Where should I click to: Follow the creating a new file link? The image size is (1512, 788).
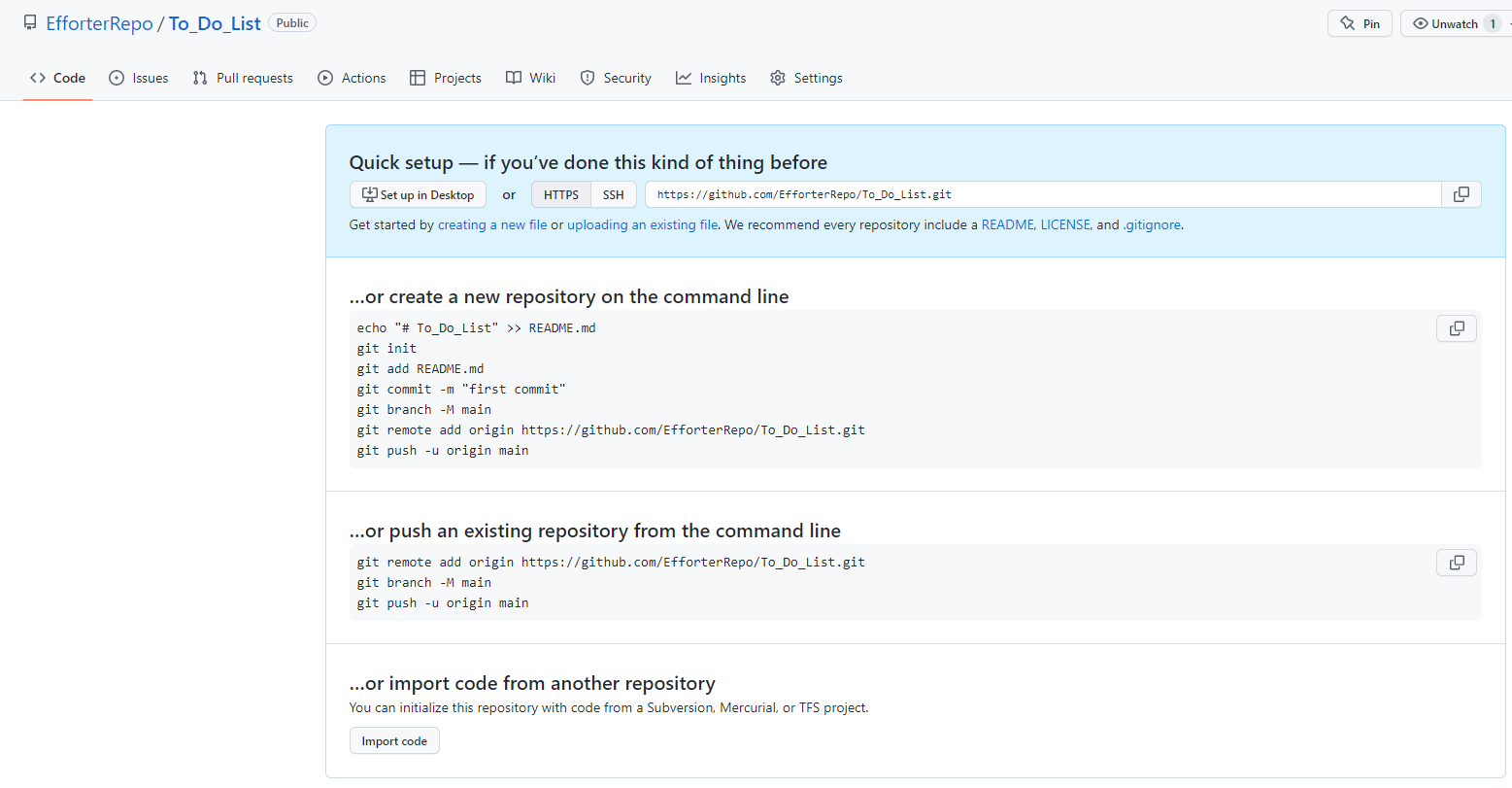(x=492, y=224)
